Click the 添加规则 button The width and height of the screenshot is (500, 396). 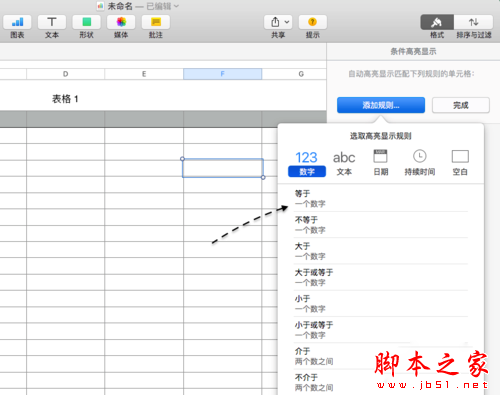coord(381,105)
